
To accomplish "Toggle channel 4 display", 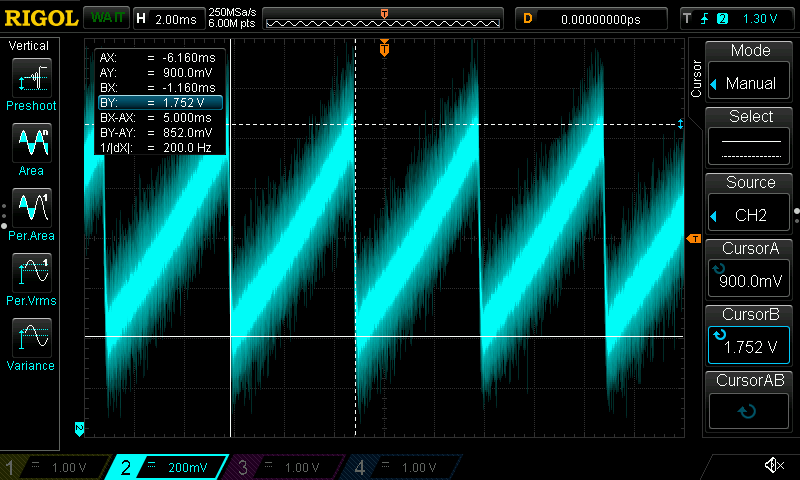I will point(400,467).
